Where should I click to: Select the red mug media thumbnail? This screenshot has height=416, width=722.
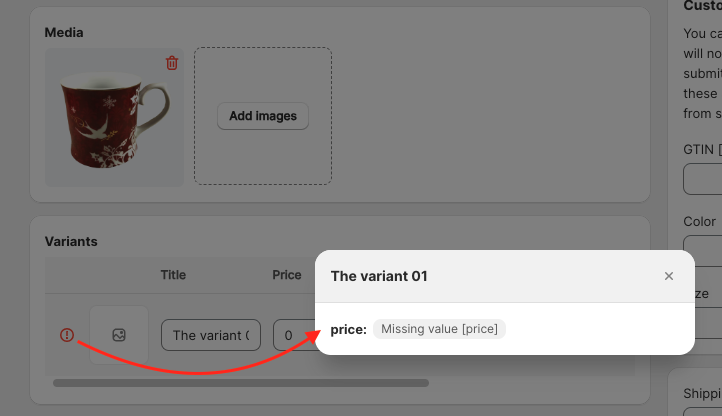click(114, 117)
